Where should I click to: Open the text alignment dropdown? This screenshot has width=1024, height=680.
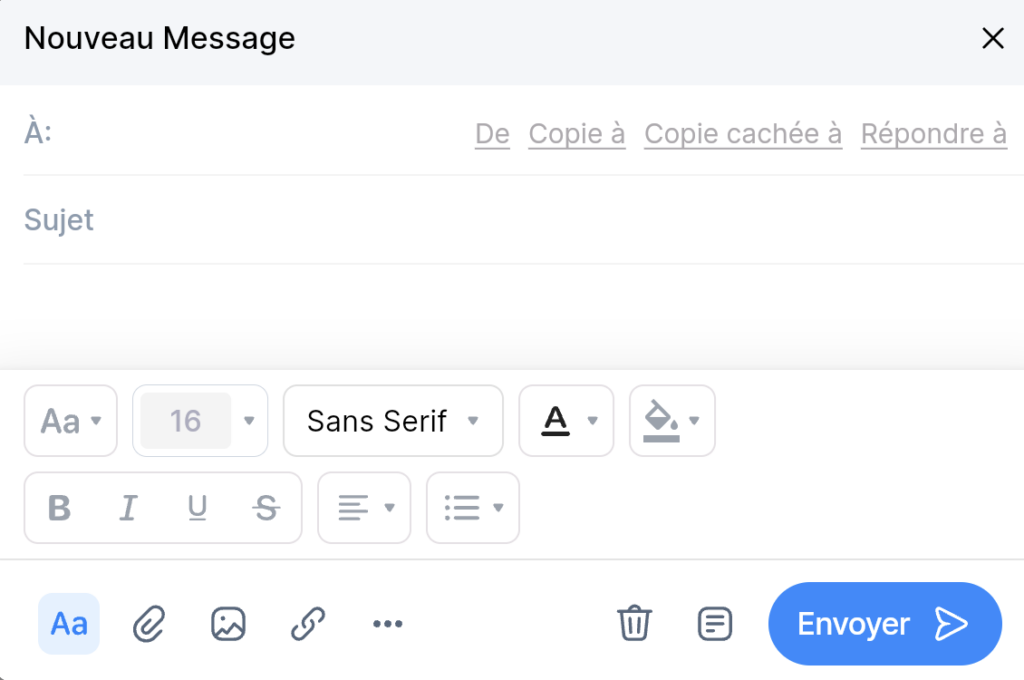pyautogui.click(x=364, y=508)
